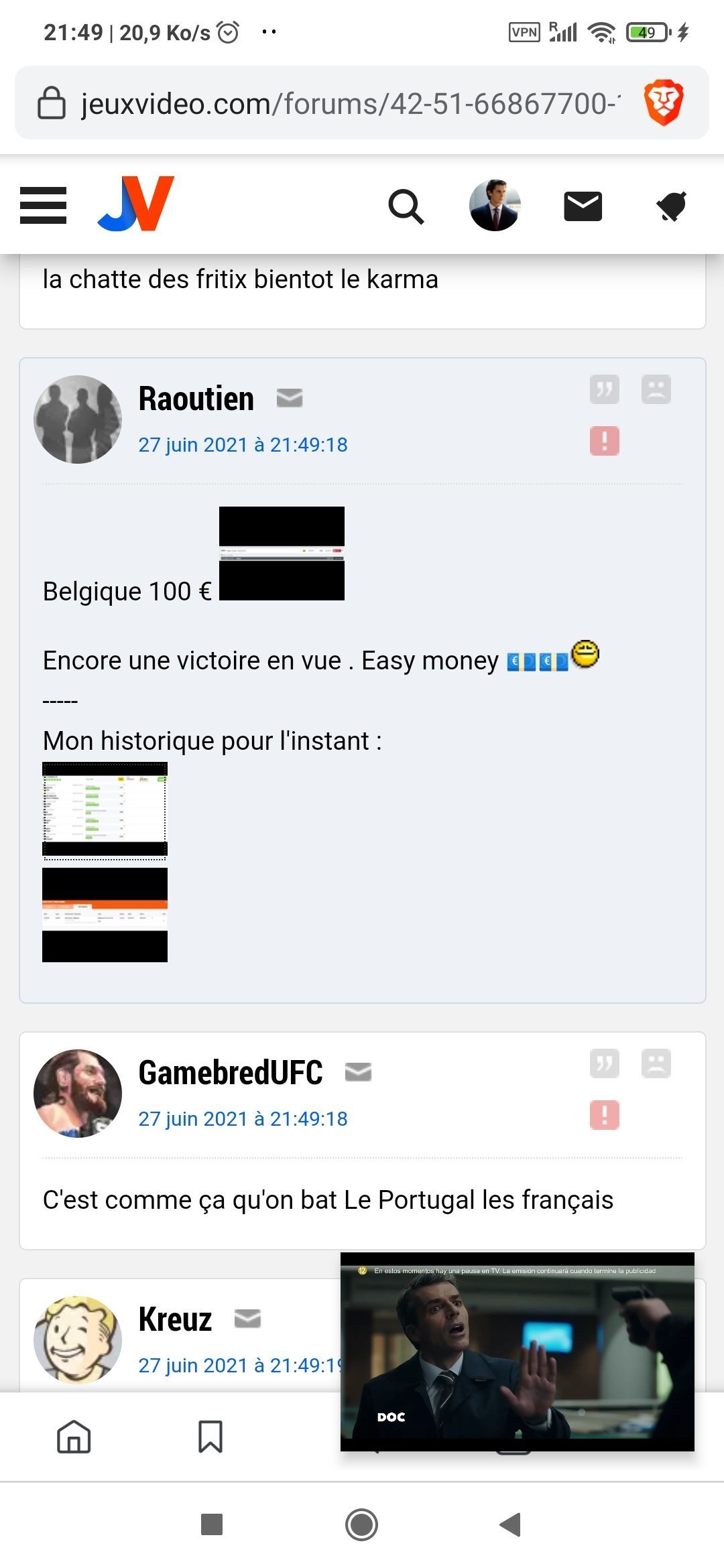Open the notifications bell

pos(671,206)
